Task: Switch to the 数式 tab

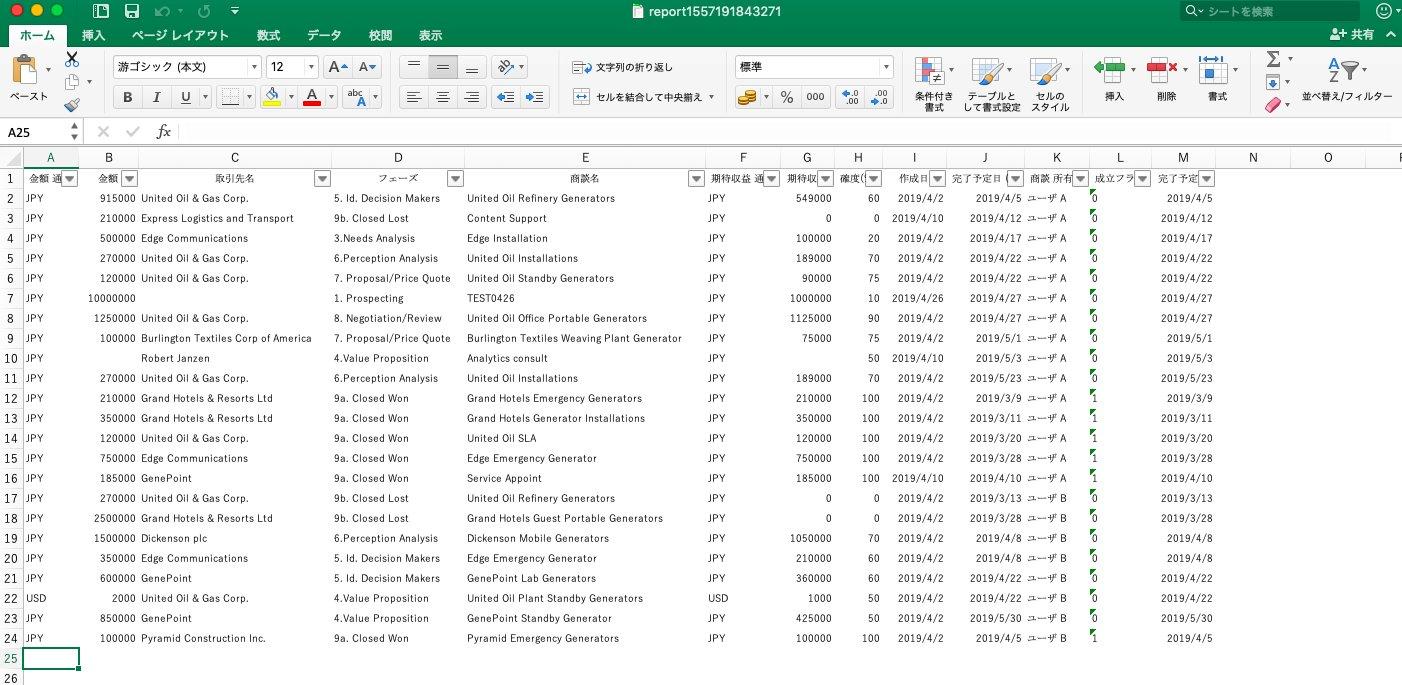Action: click(x=268, y=35)
